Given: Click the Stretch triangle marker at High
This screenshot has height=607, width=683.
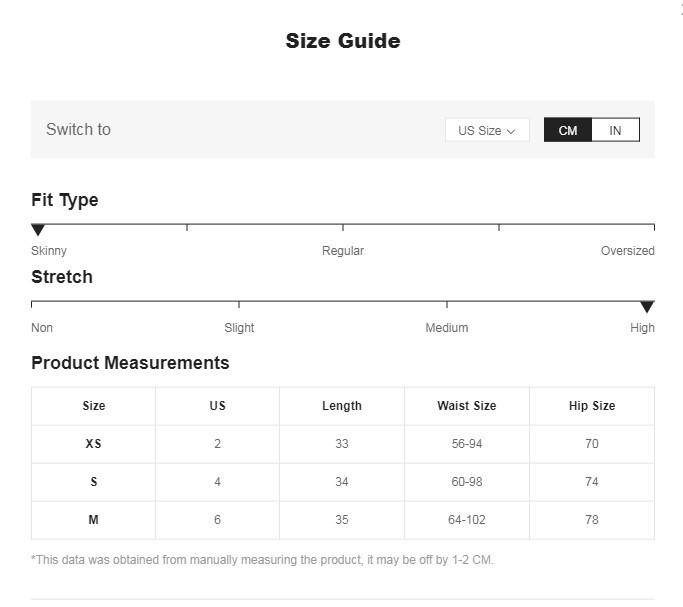Looking at the screenshot, I should (x=647, y=307).
